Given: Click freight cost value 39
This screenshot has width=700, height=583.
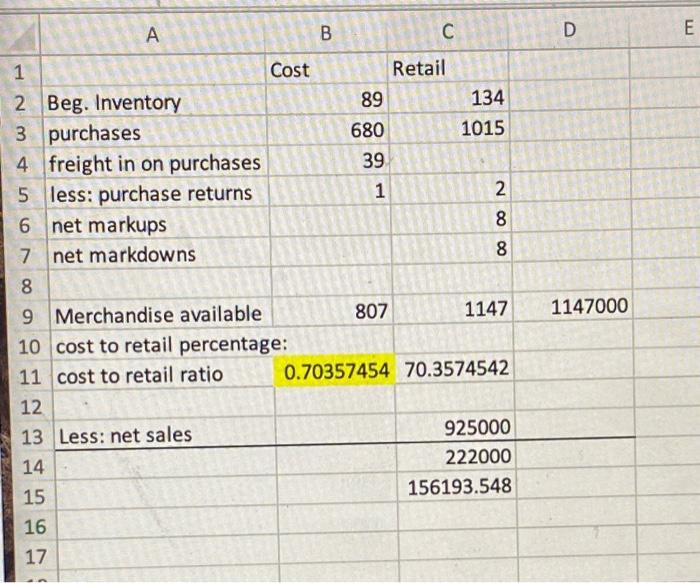Looking at the screenshot, I should (330, 161).
